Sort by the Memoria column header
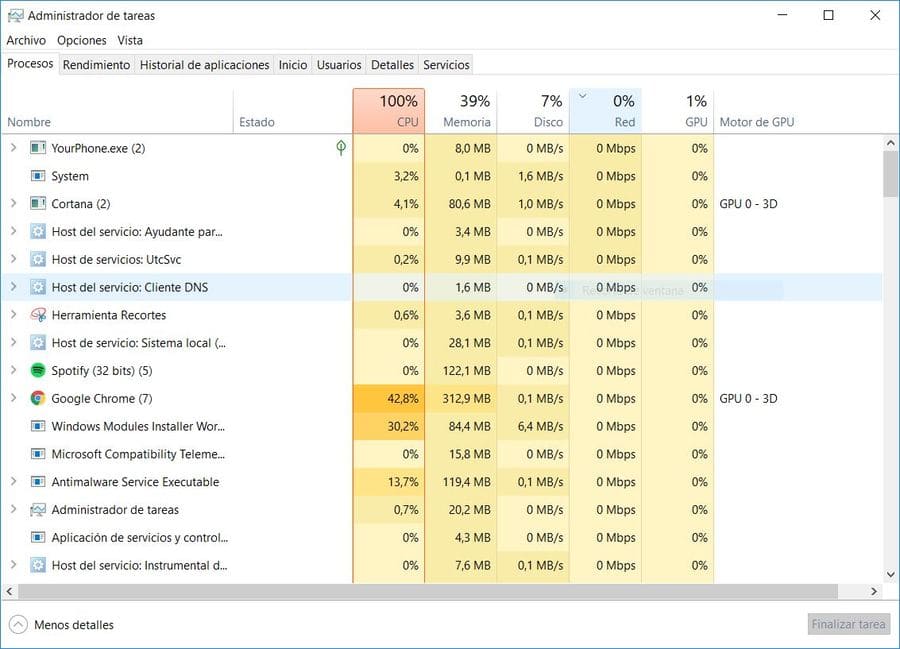This screenshot has width=900, height=649. (460, 111)
